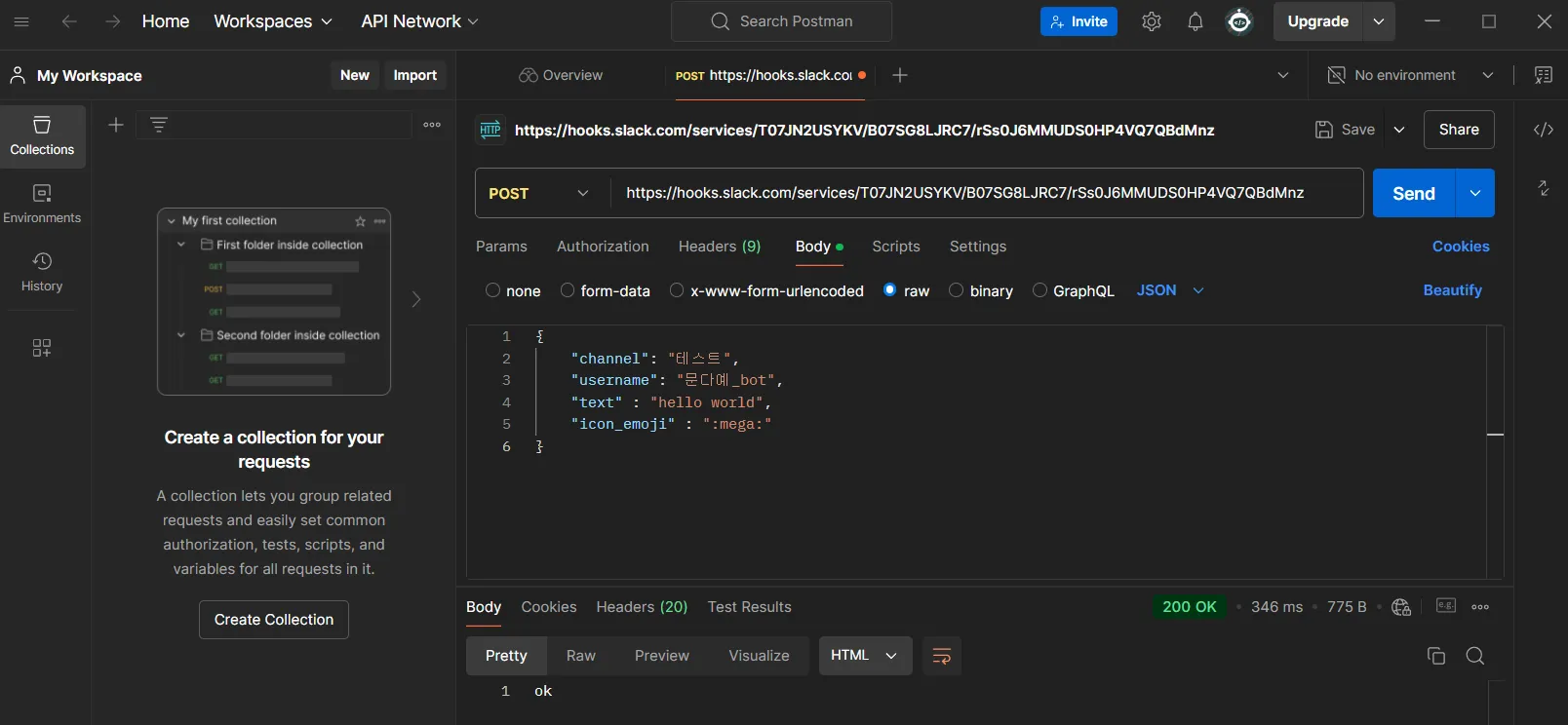Click the Send button
This screenshot has height=725, width=1568.
pyautogui.click(x=1414, y=193)
